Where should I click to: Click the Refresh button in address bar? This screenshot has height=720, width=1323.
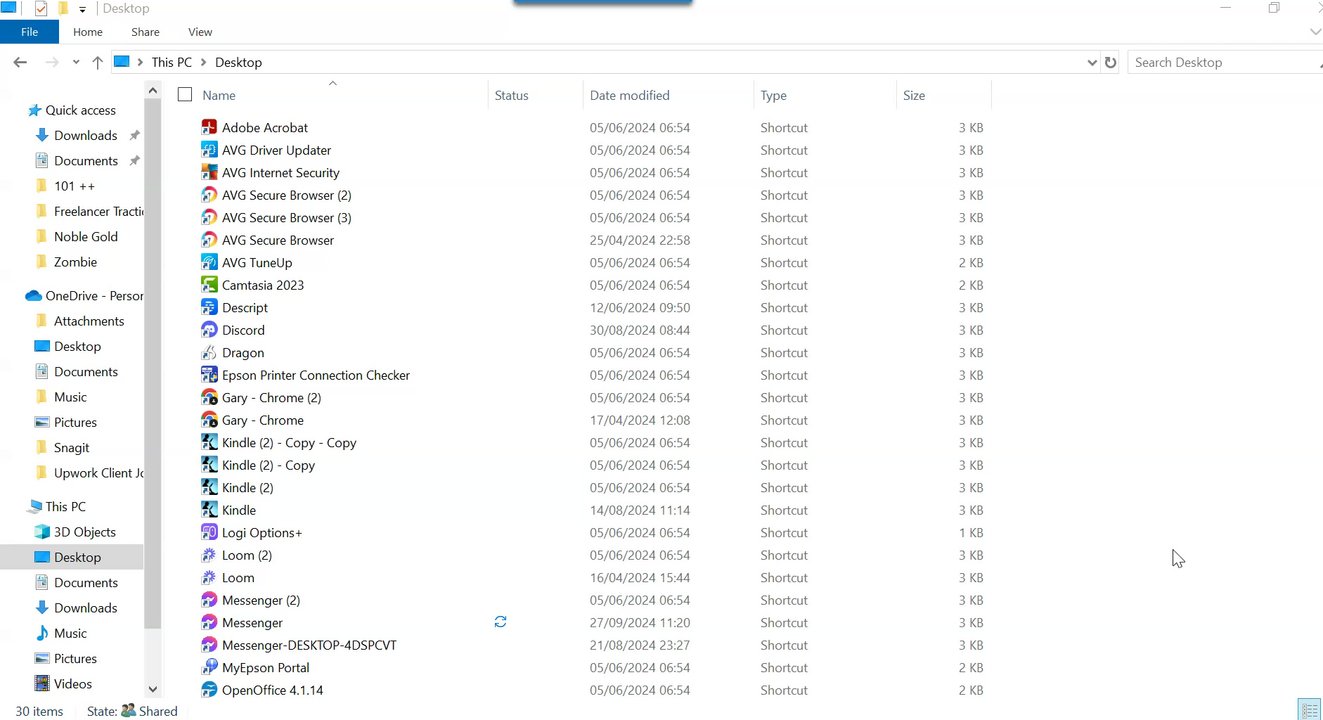point(1110,62)
